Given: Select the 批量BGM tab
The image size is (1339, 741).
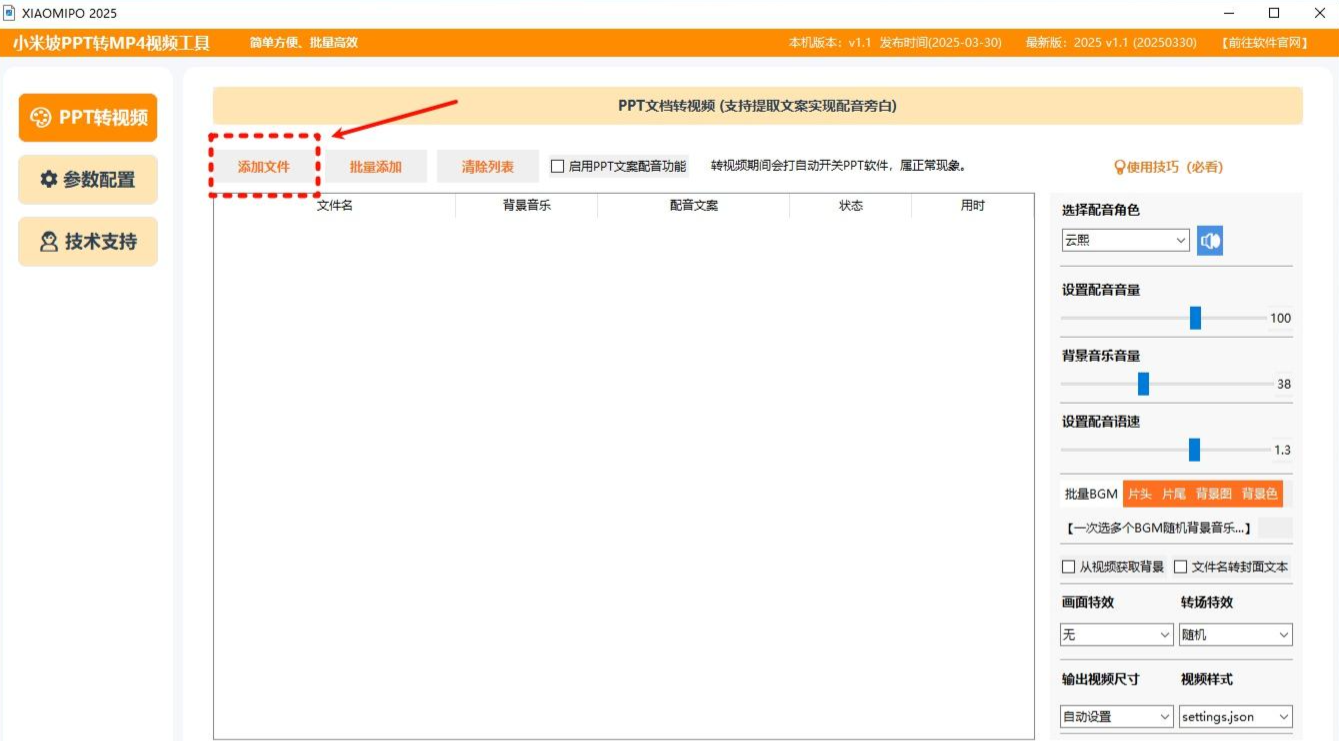Looking at the screenshot, I should coord(1091,494).
